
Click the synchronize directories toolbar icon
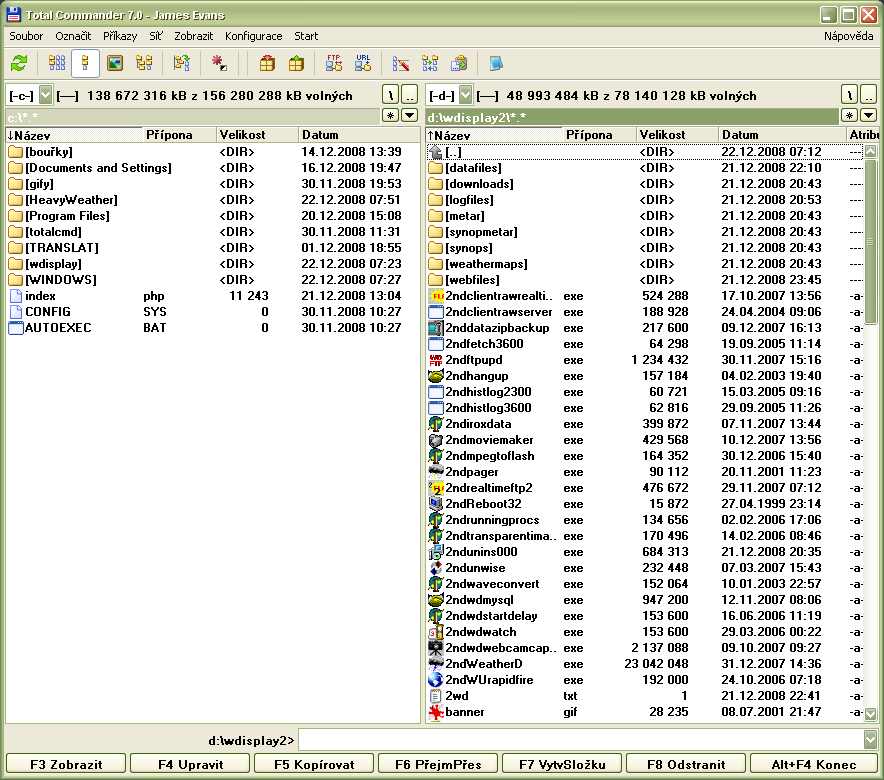pyautogui.click(x=430, y=63)
